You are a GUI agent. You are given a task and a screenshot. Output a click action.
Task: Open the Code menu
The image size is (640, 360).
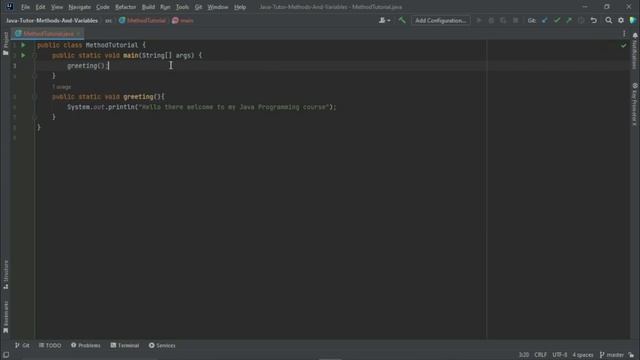102,7
